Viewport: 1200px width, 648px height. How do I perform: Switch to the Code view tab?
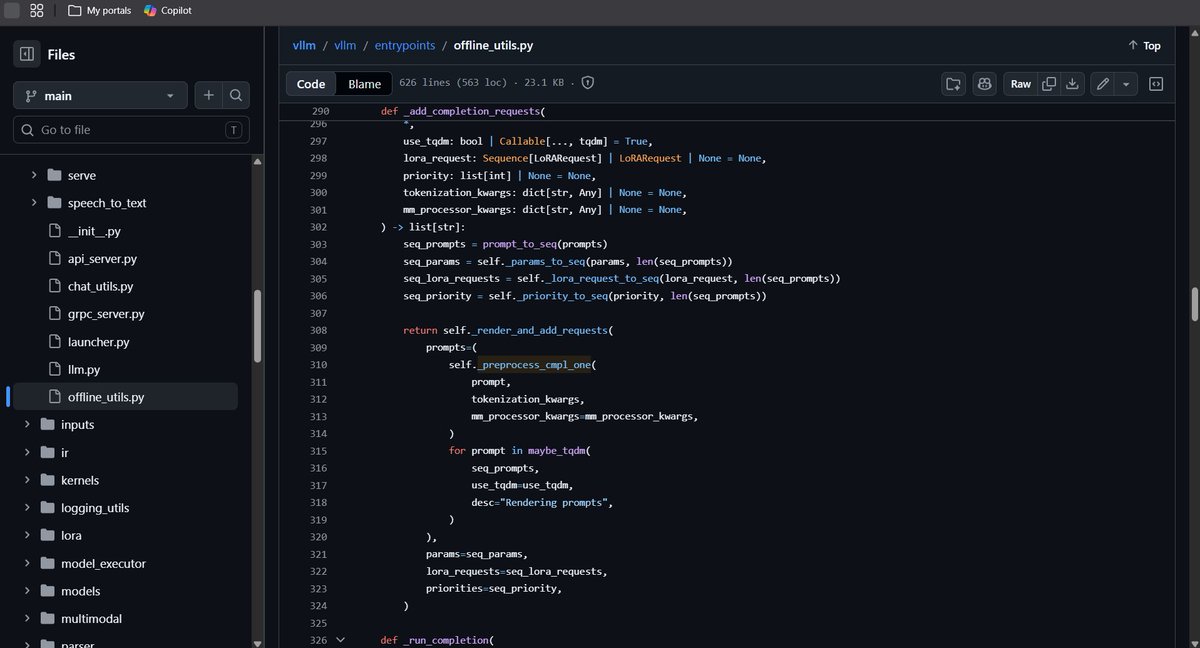(x=311, y=84)
